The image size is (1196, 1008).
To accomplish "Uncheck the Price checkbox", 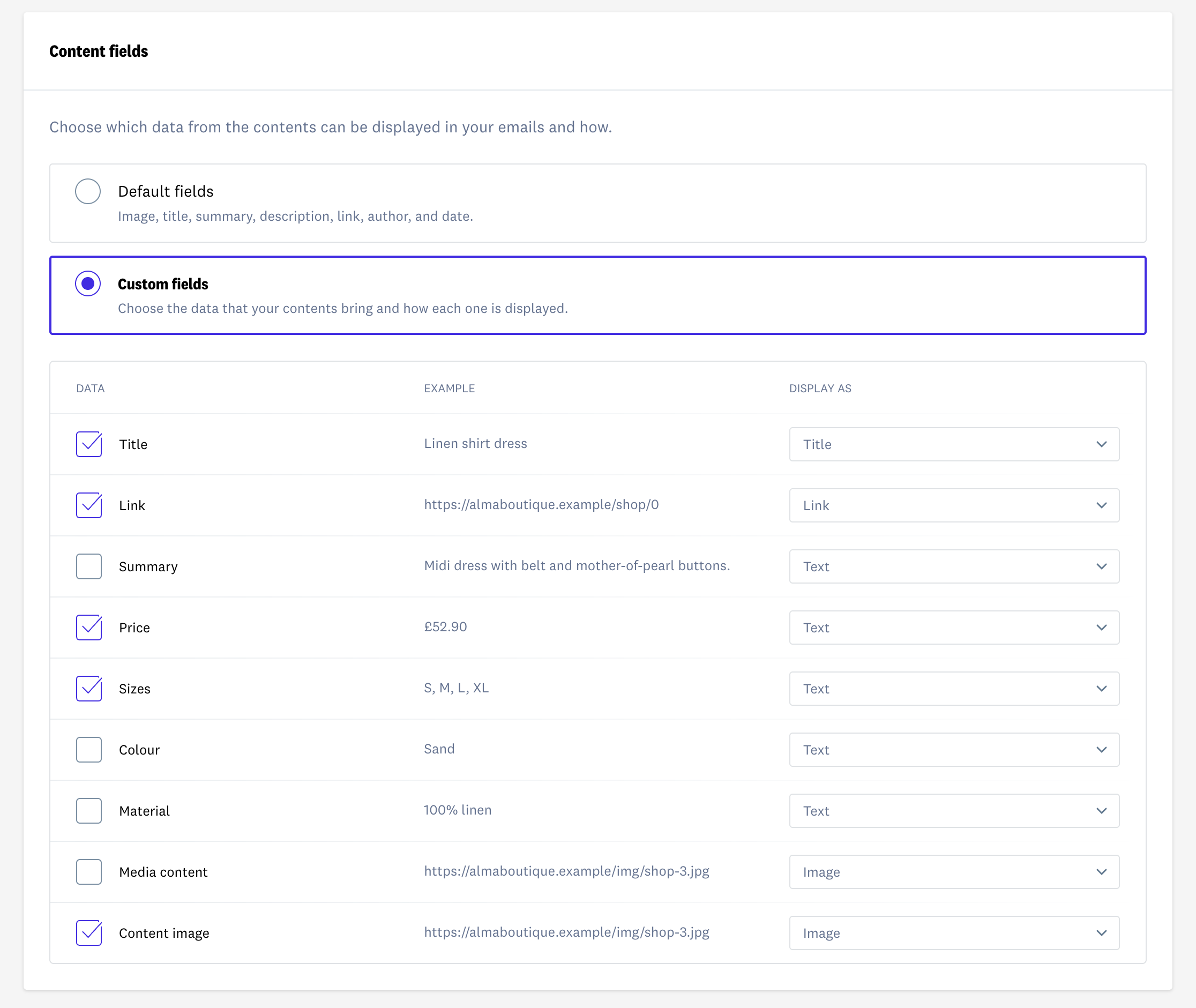I will coord(89,628).
